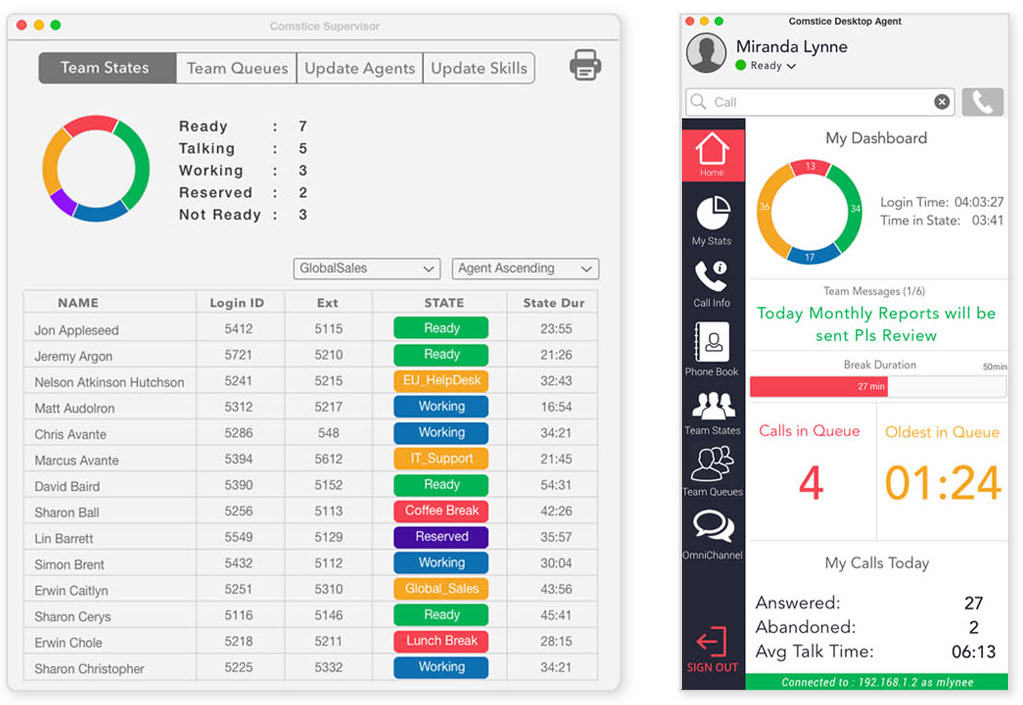Open the Home sidebar icon
Viewport: 1023px width, 705px height.
pos(712,154)
